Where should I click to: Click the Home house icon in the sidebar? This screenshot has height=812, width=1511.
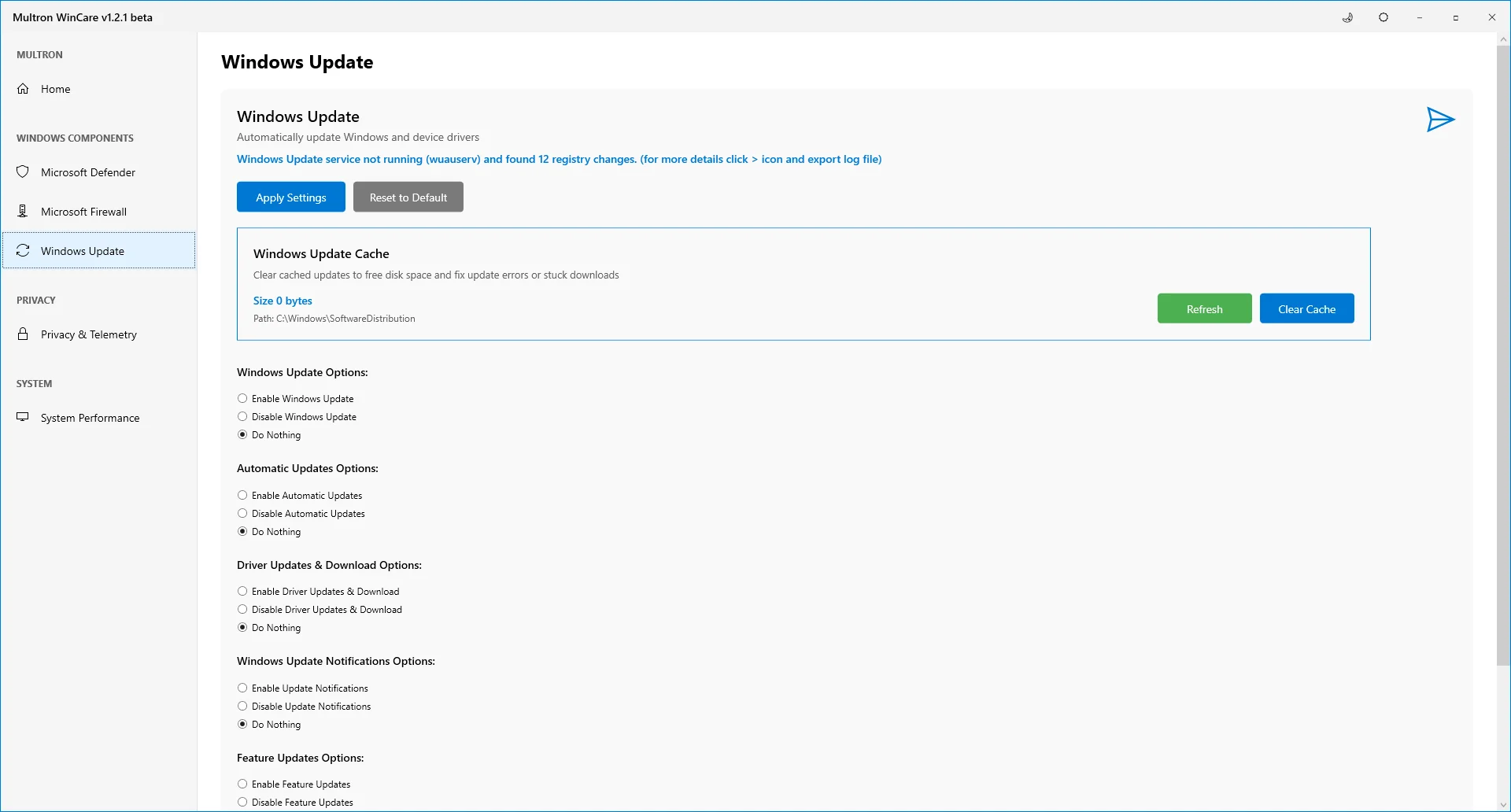click(x=24, y=89)
